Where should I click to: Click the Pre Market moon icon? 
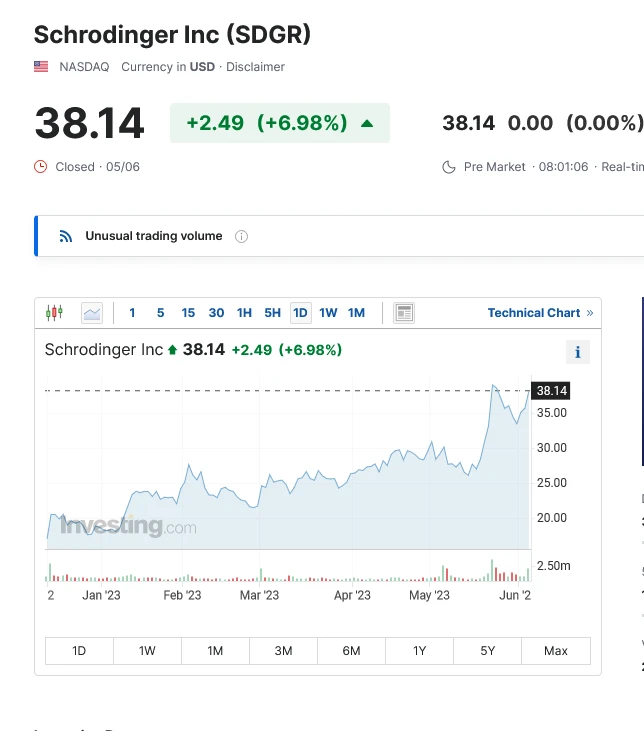coord(449,167)
